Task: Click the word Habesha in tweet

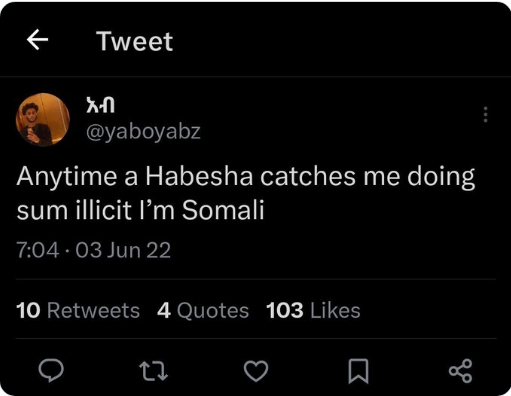Action: pos(199,176)
